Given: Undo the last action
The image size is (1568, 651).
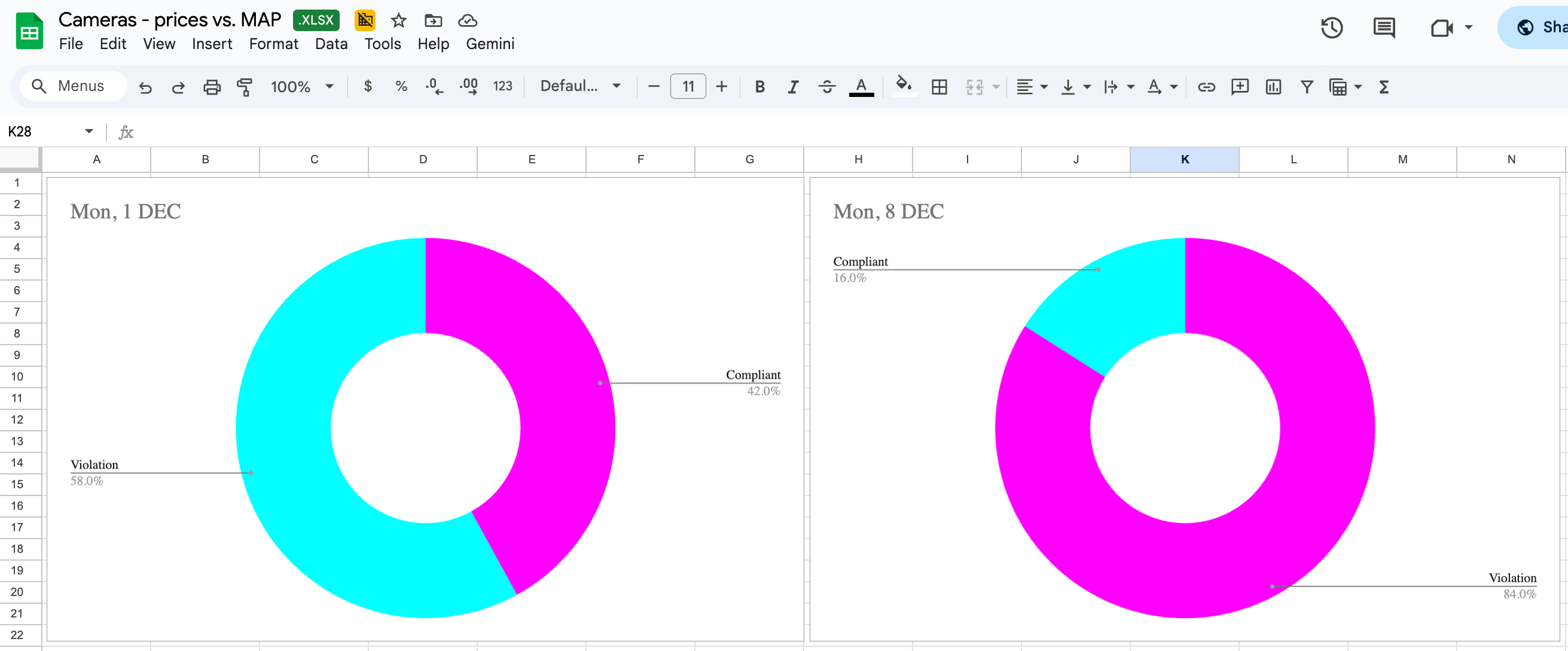Looking at the screenshot, I should (145, 87).
